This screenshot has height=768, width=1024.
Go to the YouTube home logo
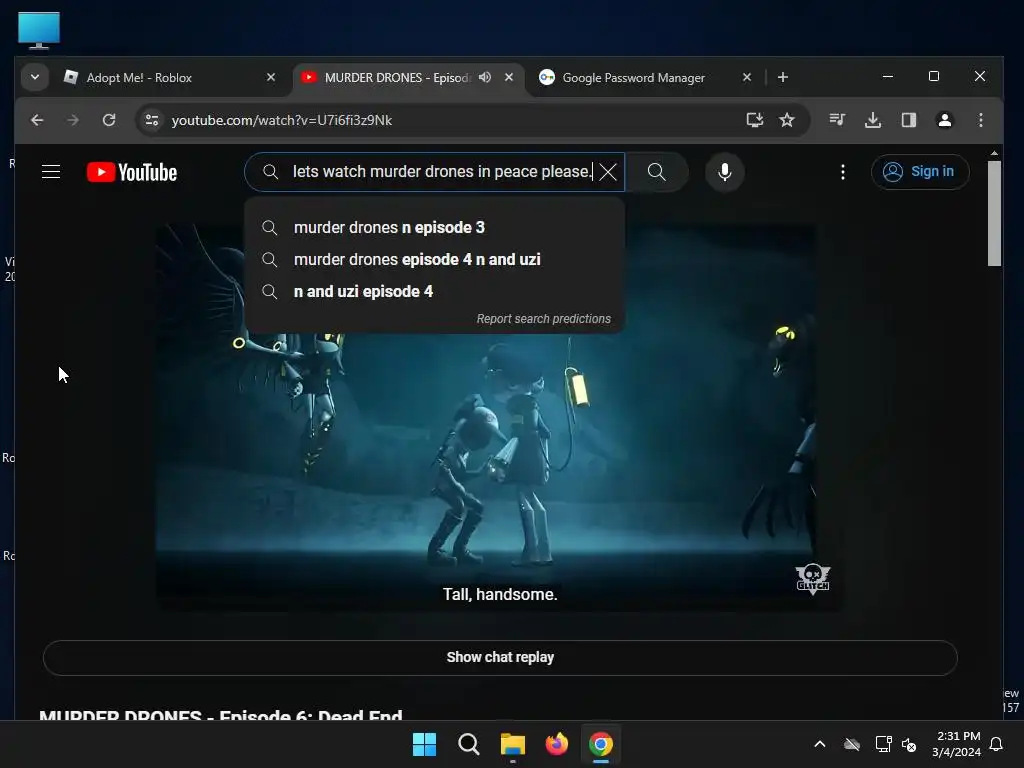[132, 172]
